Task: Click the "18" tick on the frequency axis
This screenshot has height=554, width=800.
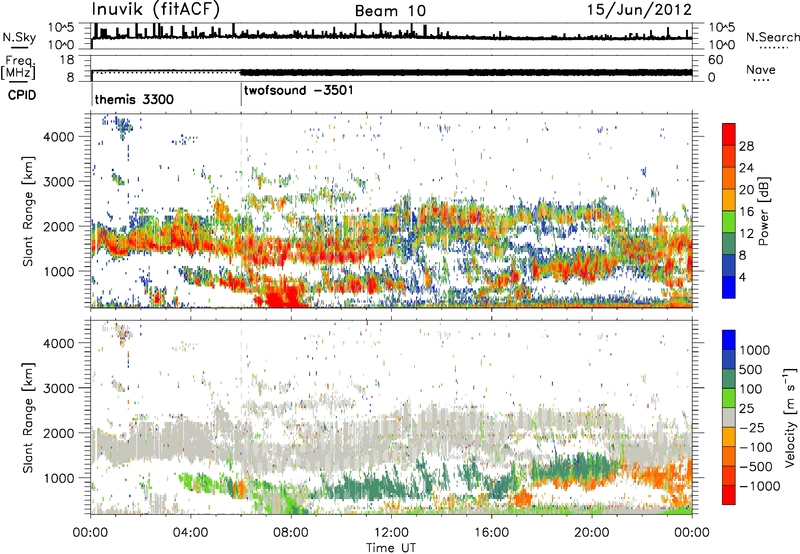Action: 67,60
